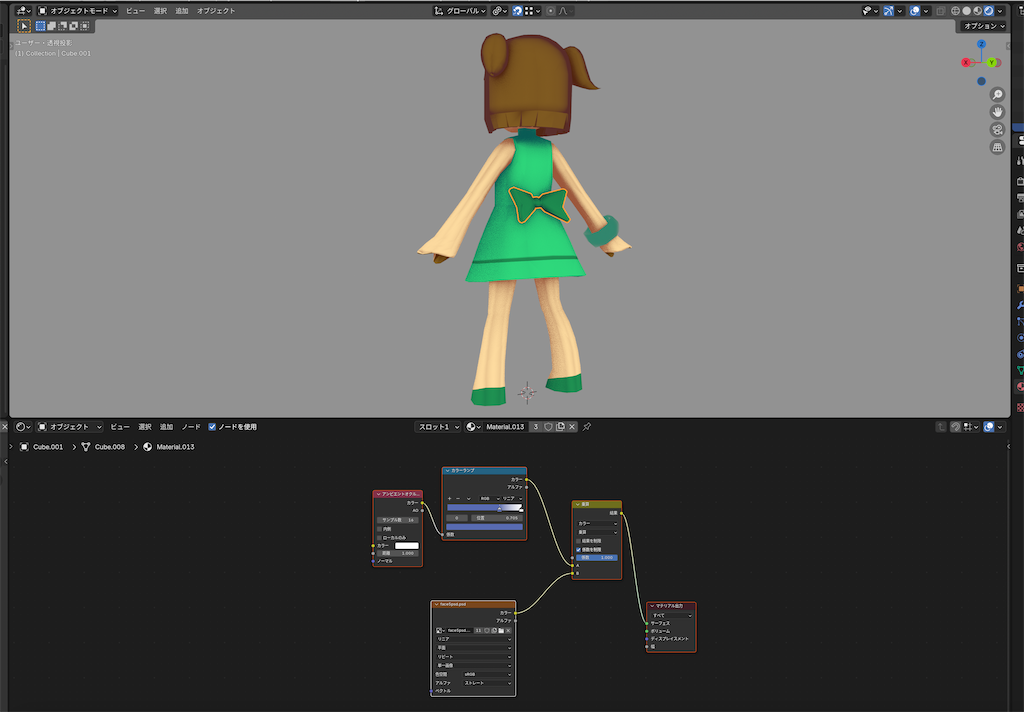This screenshot has width=1024, height=712.
Task: Open すべて target dropdown in Material Output
Action: pyautogui.click(x=671, y=615)
